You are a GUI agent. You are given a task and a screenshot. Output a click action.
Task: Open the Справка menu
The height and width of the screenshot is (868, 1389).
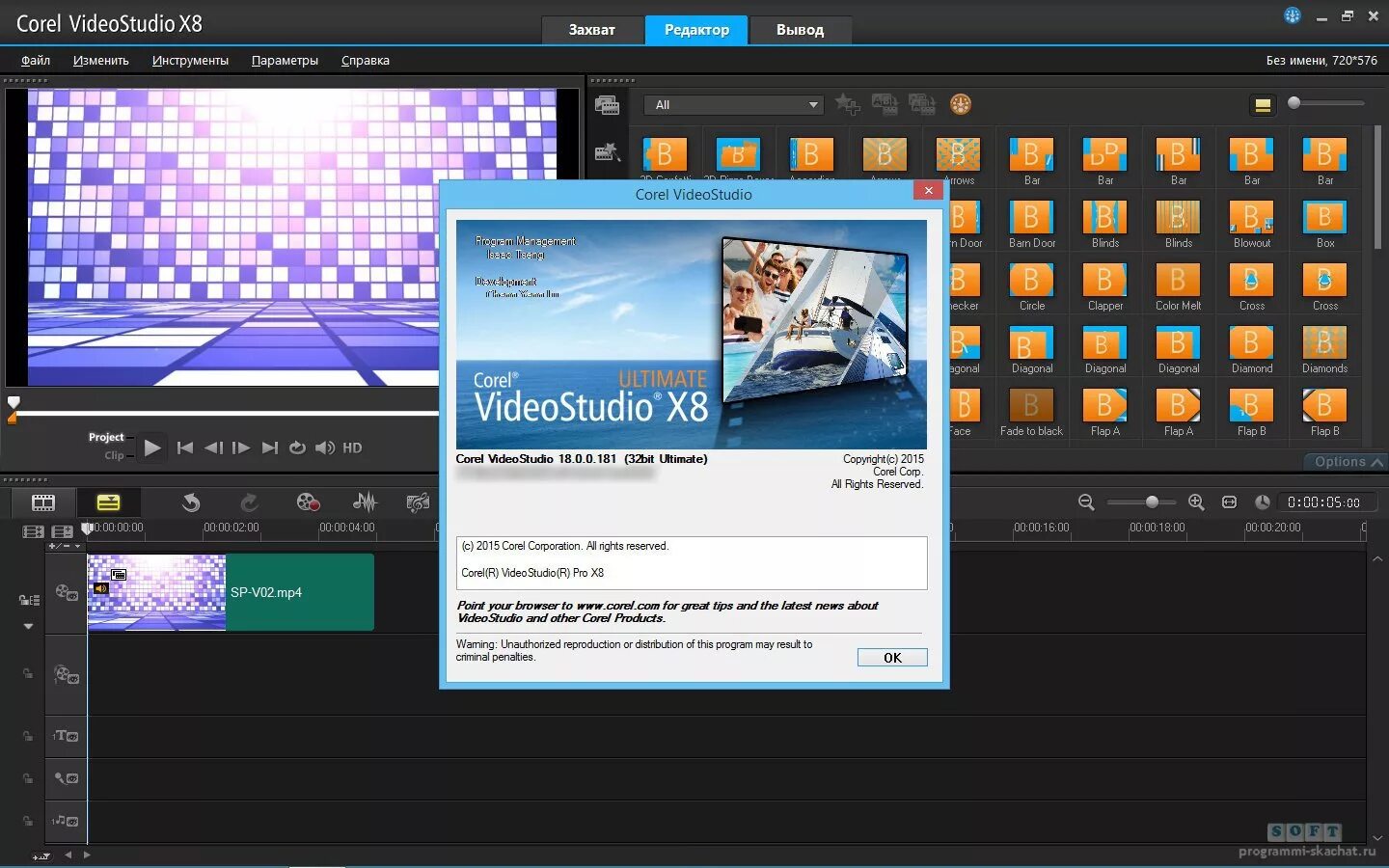(365, 60)
